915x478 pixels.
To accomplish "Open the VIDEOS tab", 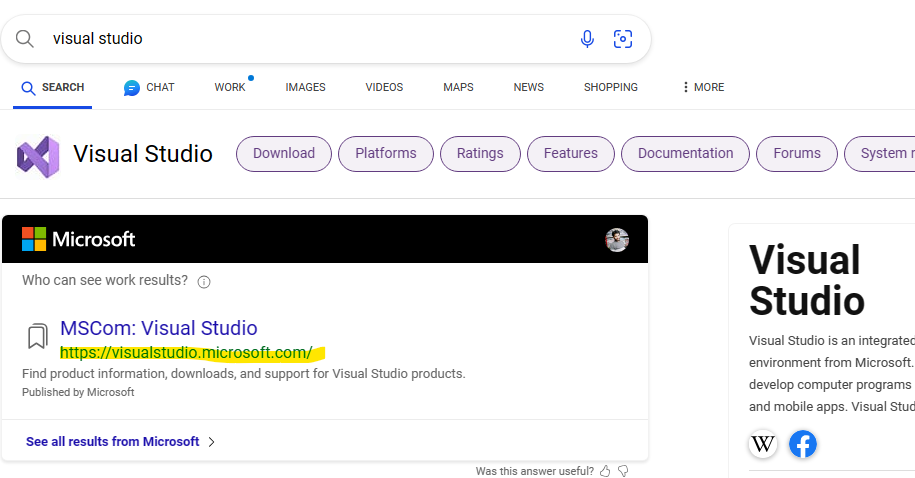I will tap(384, 88).
